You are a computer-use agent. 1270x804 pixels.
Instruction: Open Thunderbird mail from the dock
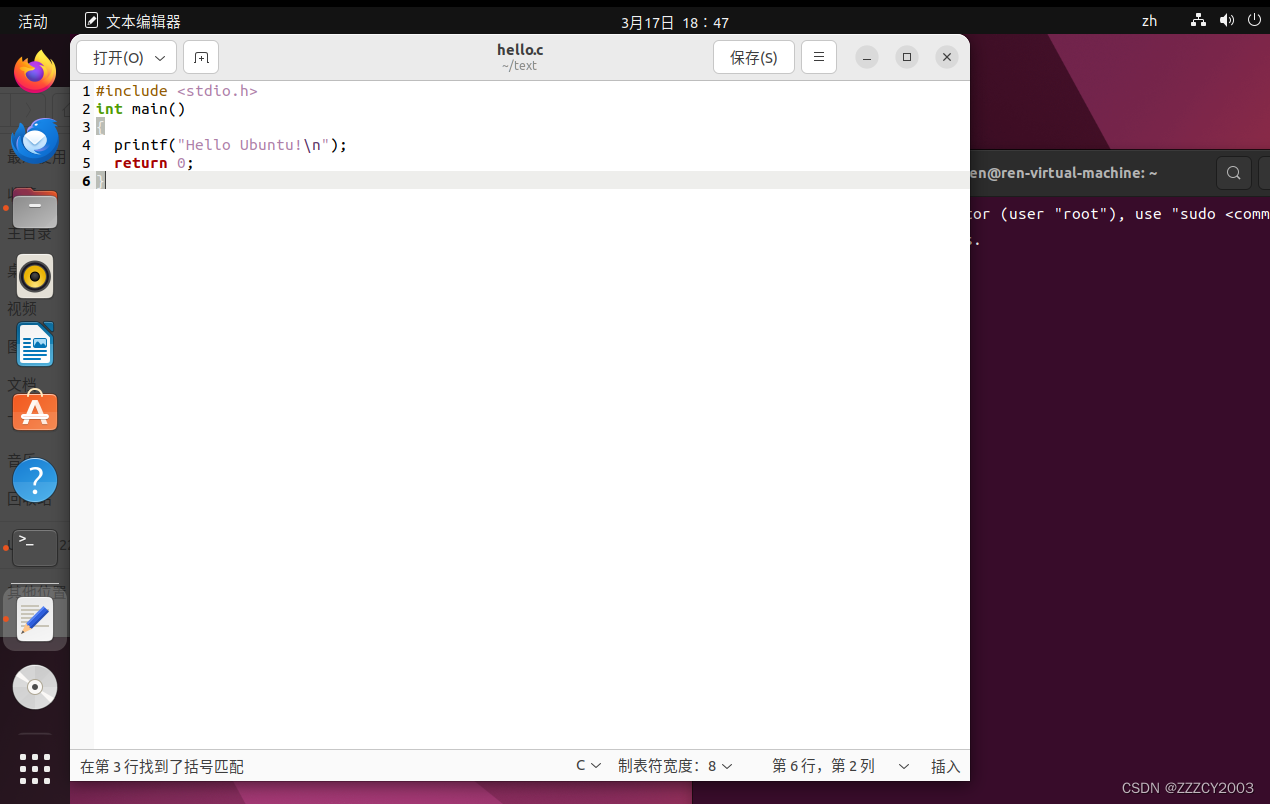[x=35, y=140]
